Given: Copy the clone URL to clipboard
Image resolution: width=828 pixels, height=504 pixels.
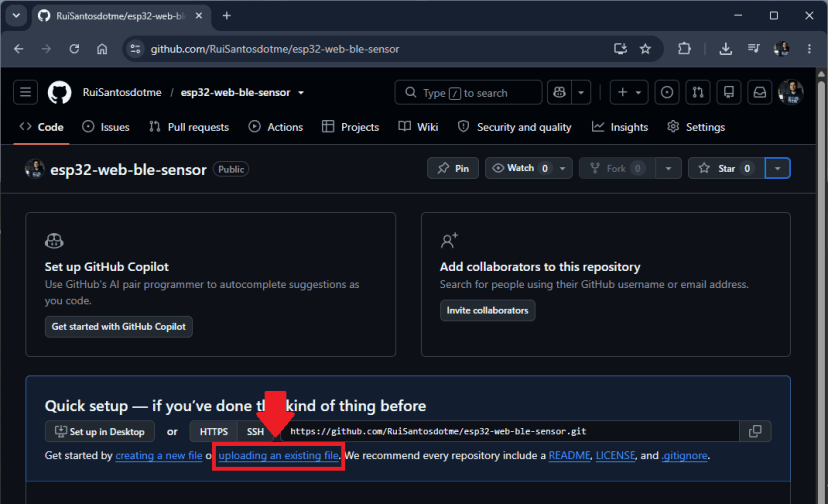Looking at the screenshot, I should [x=755, y=432].
